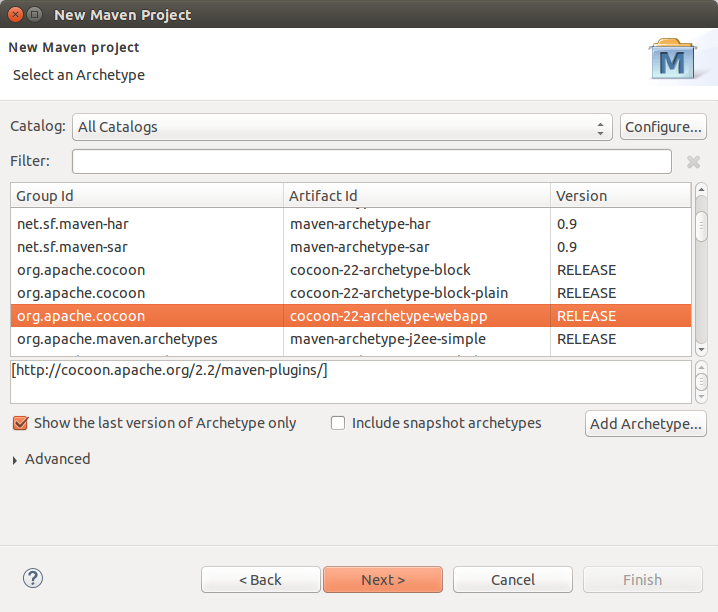Image resolution: width=718 pixels, height=612 pixels.
Task: Click archetype table scroll down arrow
Action: tap(701, 350)
